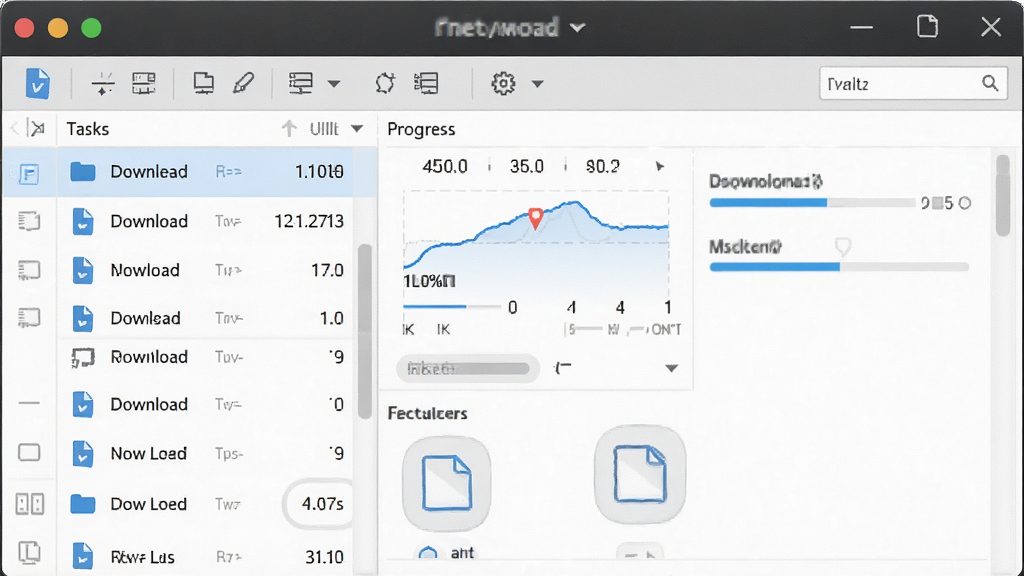
Task: Click the monitor icon in the toolbar
Action: [204, 83]
